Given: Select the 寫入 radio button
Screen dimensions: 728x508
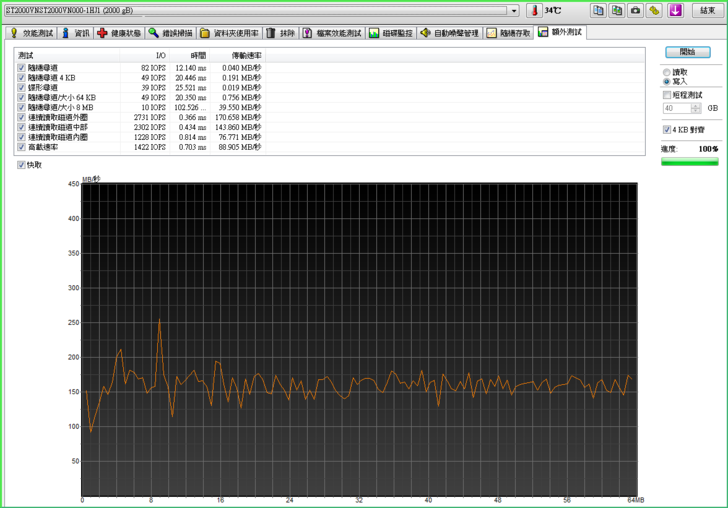Looking at the screenshot, I should (x=667, y=82).
